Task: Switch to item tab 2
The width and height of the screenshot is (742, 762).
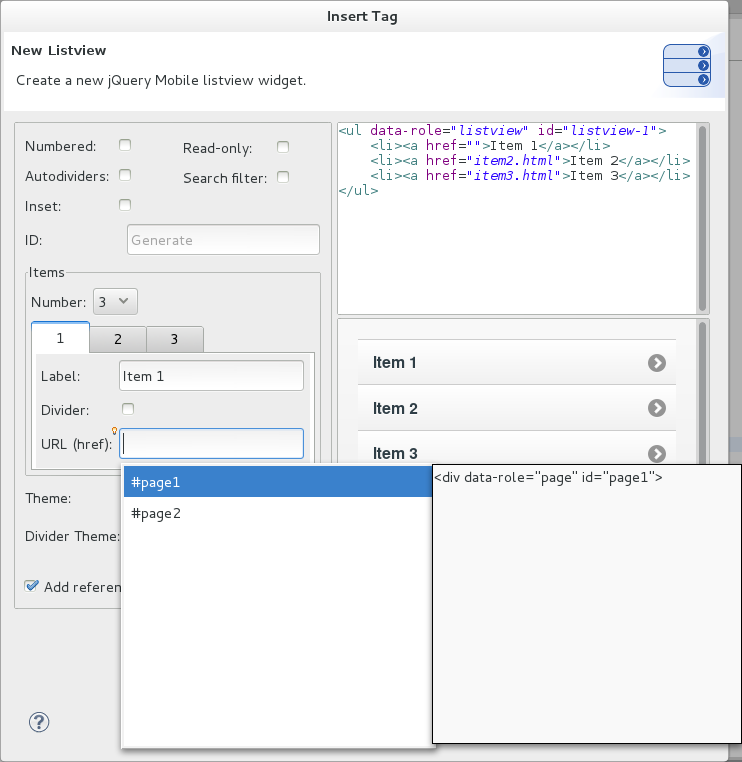Action: tap(117, 339)
